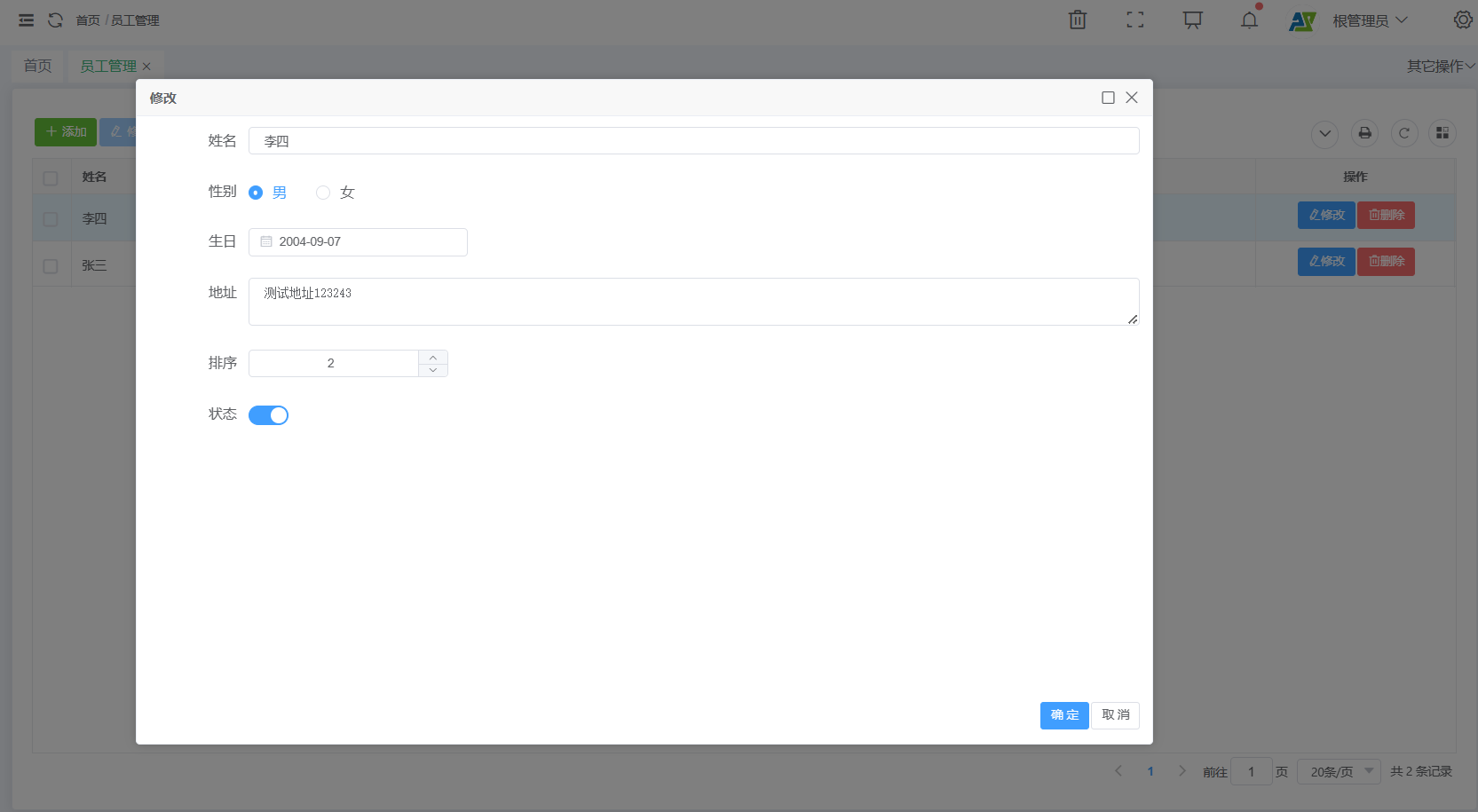Viewport: 1478px width, 812px height.
Task: Maximize the 修改 dialog
Action: coord(1108,98)
